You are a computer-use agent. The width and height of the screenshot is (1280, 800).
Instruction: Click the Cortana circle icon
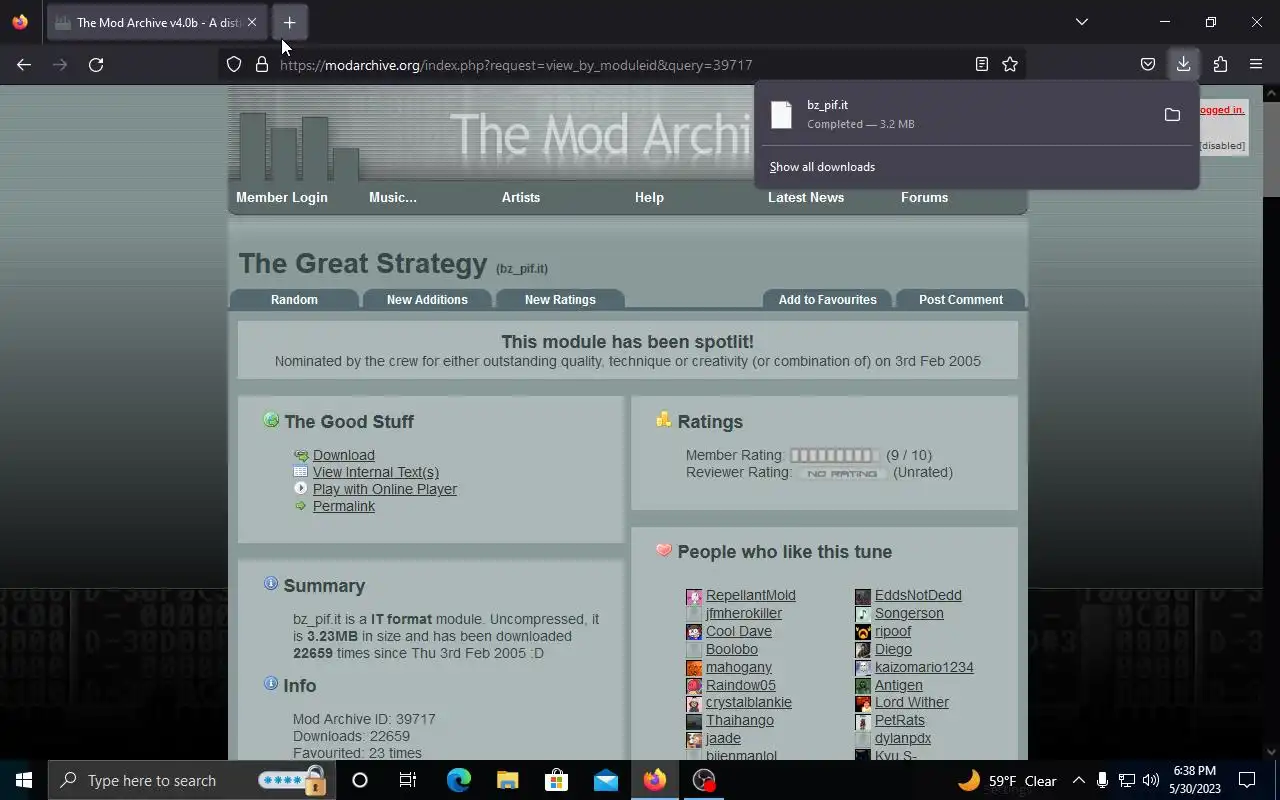[x=360, y=780]
